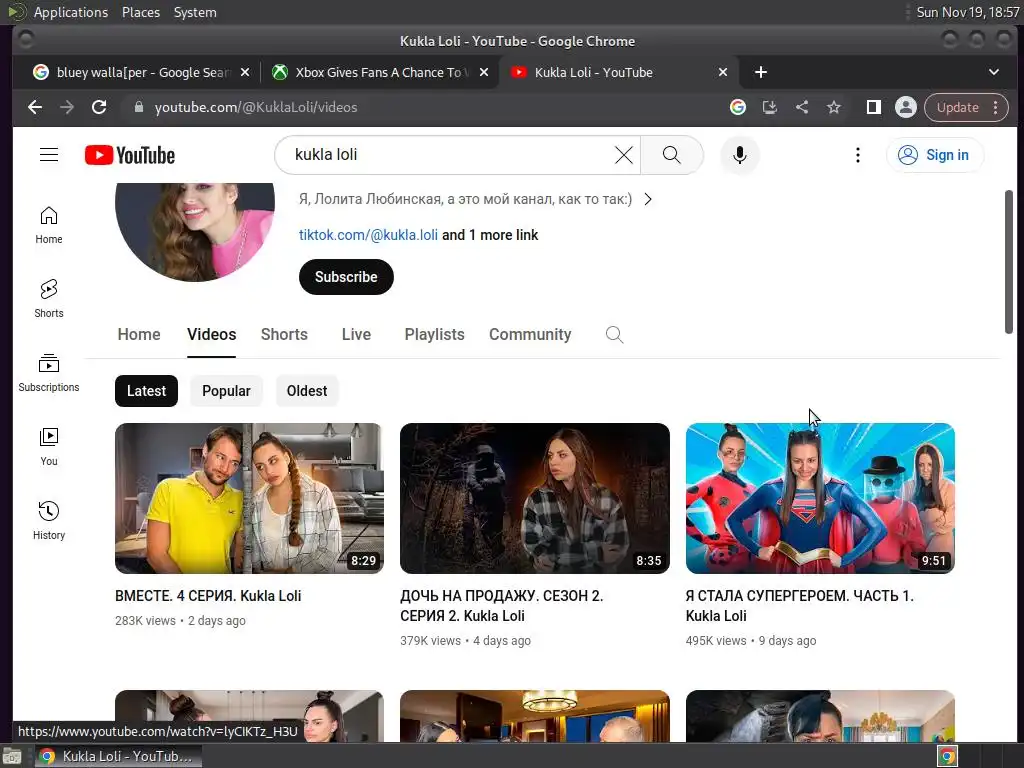Play the 8:29 video thumbnail

pyautogui.click(x=249, y=498)
